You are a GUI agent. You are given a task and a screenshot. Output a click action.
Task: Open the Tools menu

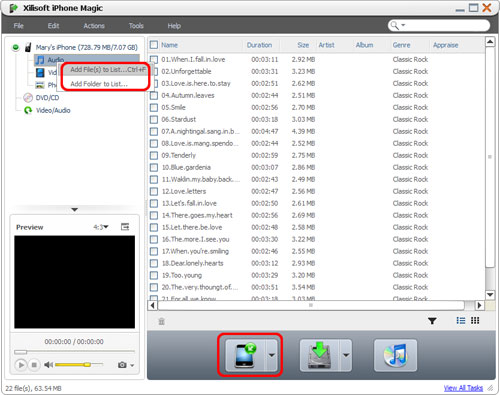click(136, 26)
